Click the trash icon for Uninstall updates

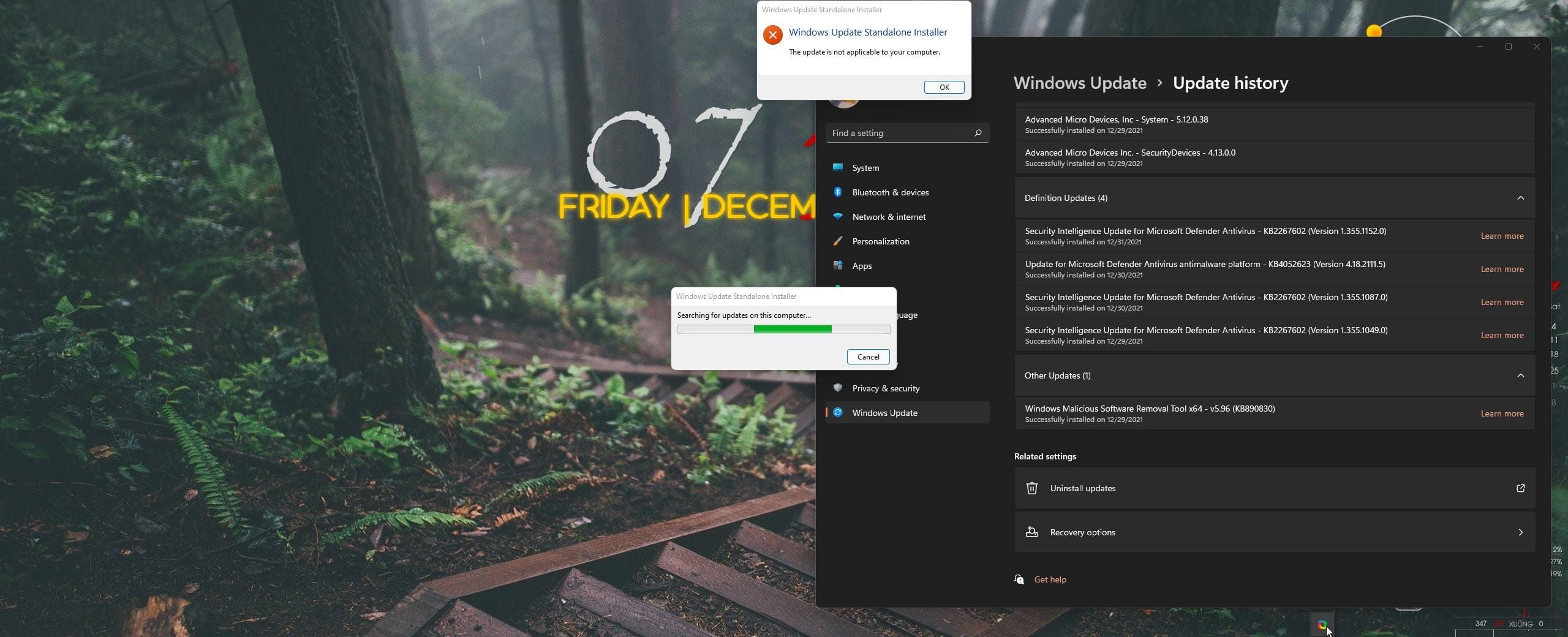1031,488
